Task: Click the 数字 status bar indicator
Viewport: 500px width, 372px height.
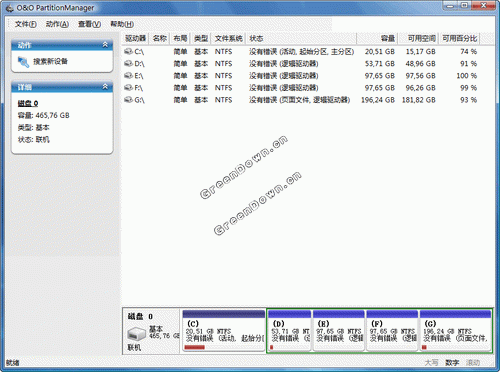Action: tap(452, 362)
